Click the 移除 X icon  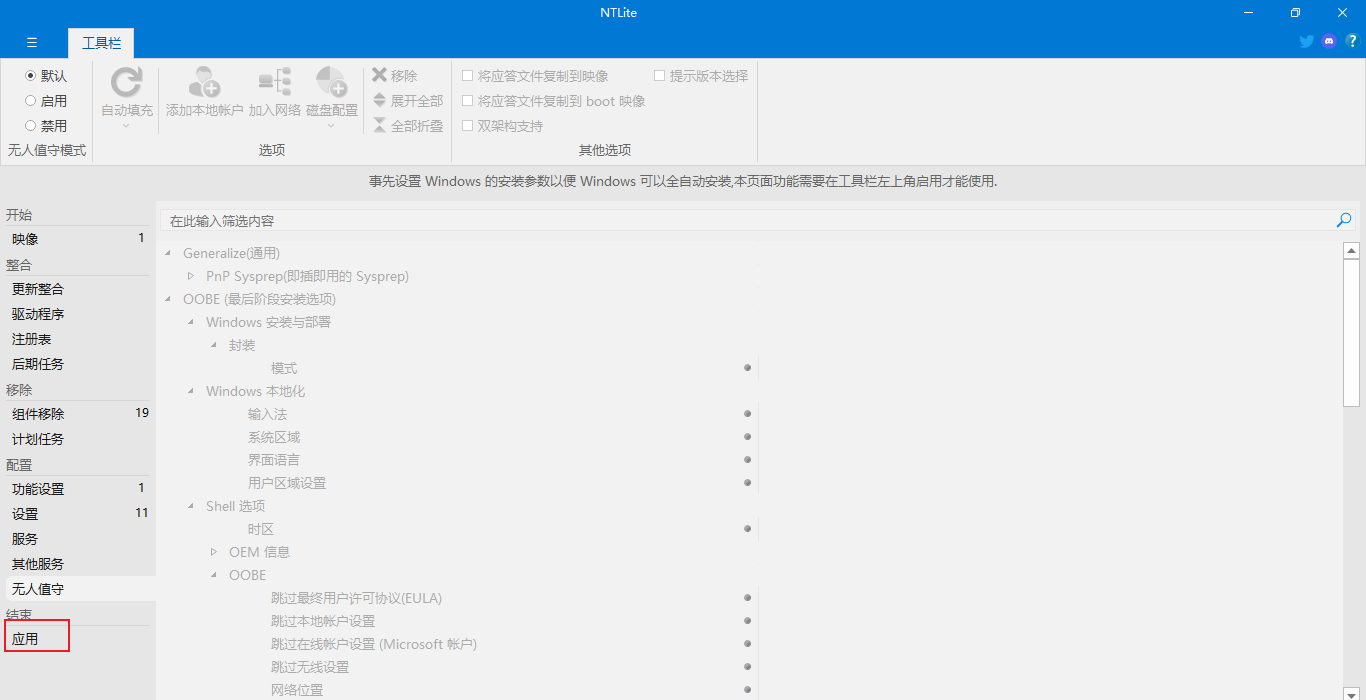(x=379, y=75)
